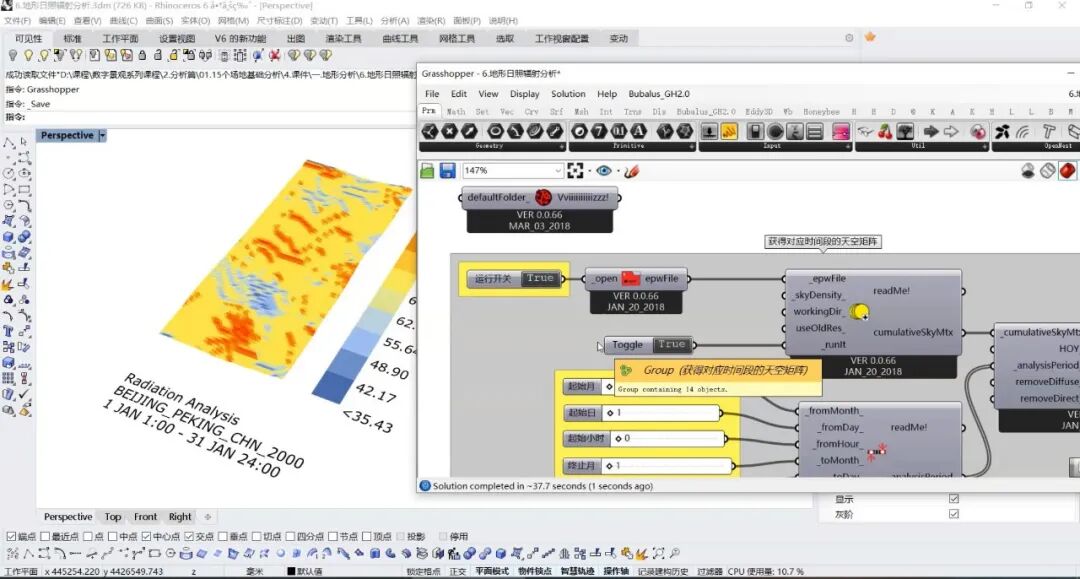Select the Gradient component icon in Input panel
Image resolution: width=1080 pixels, height=579 pixels.
(x=841, y=131)
